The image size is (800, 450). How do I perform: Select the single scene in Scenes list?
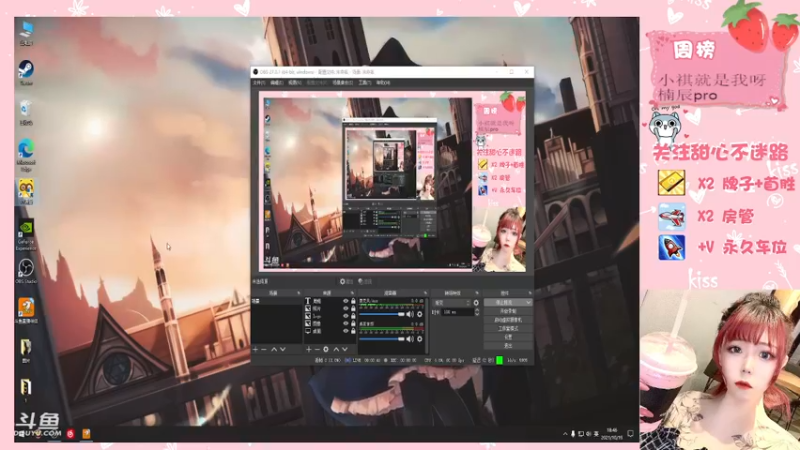click(x=277, y=301)
